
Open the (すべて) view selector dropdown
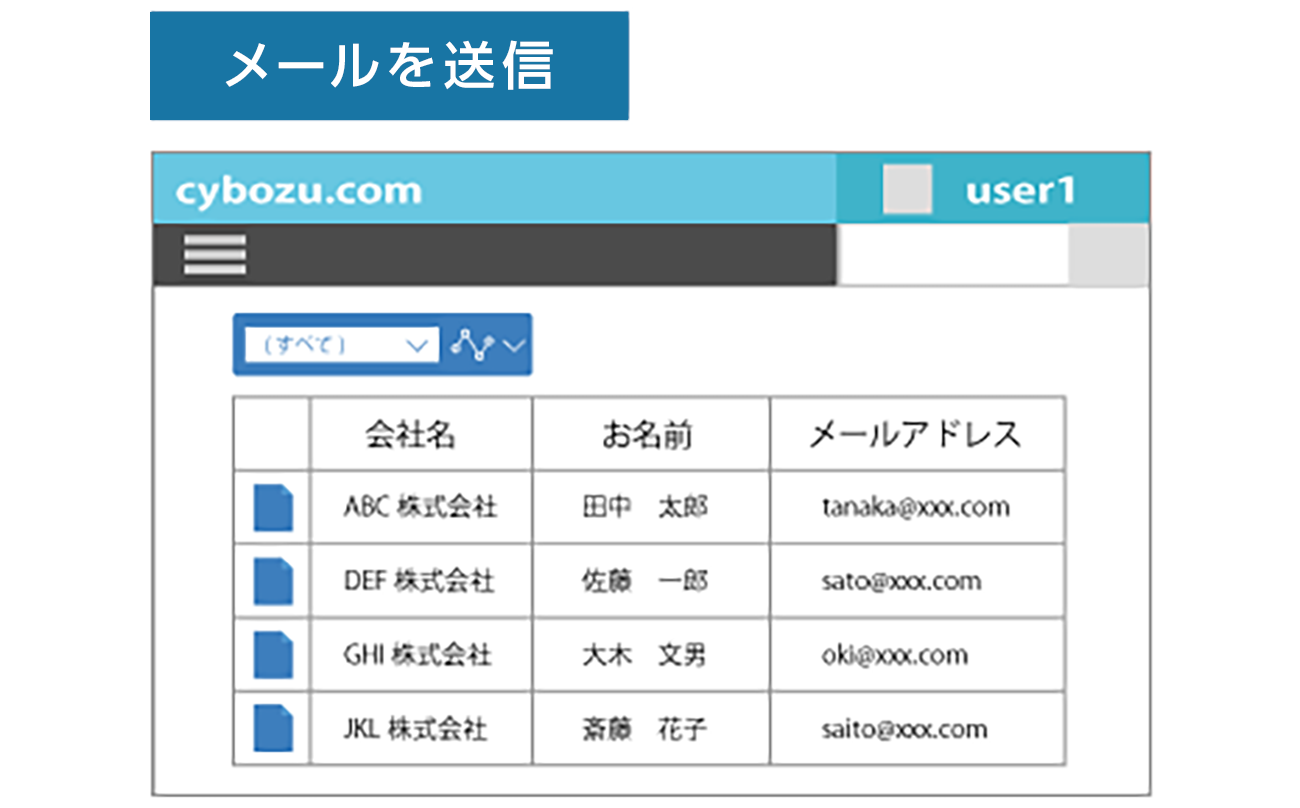click(335, 344)
